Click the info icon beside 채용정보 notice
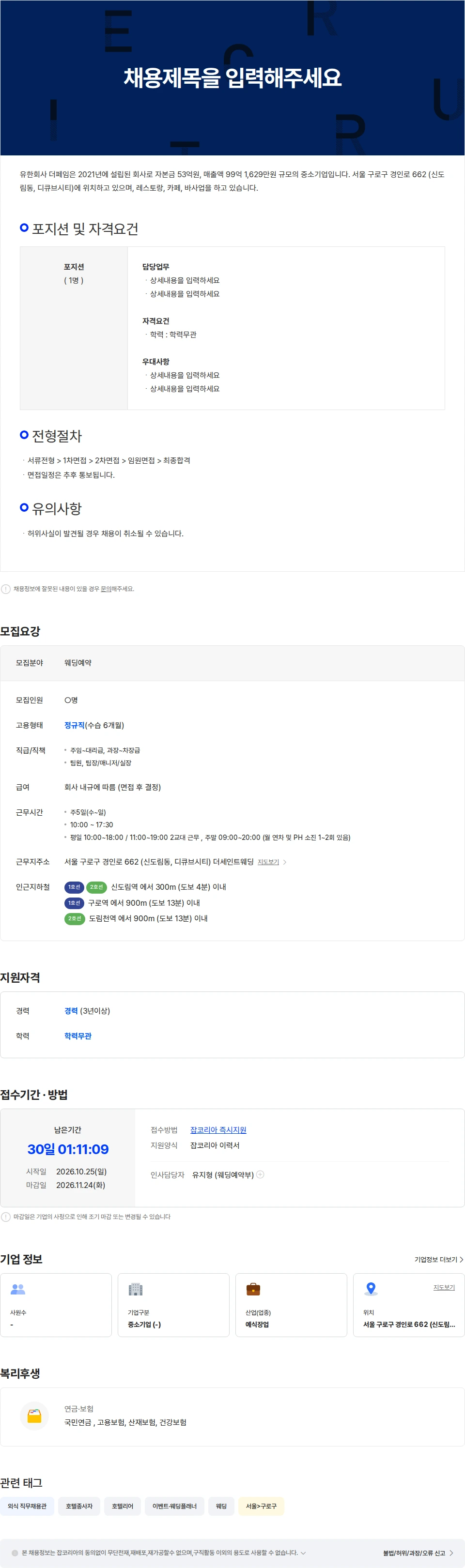465x1568 pixels. [x=5, y=589]
